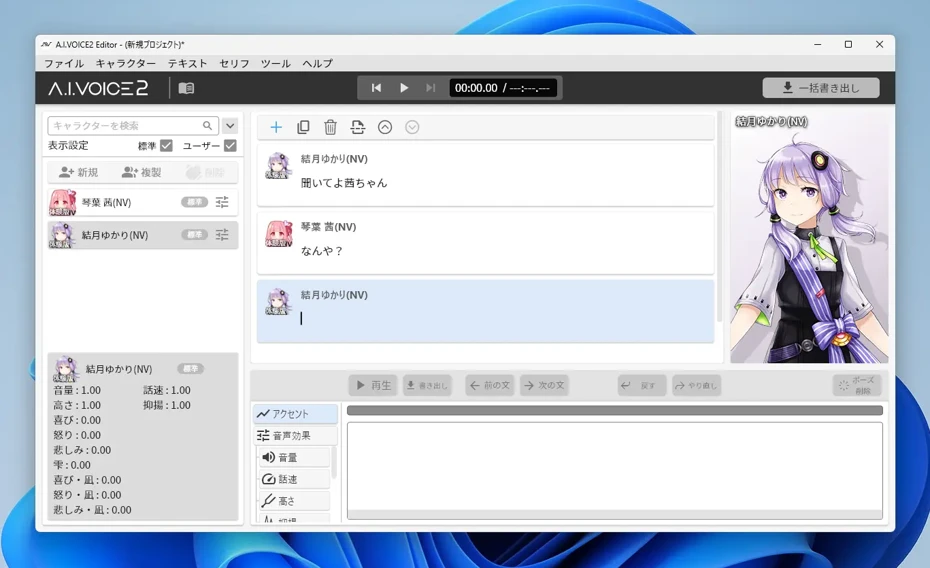Select the 音量 volume effect
The width and height of the screenshot is (930, 568).
click(x=294, y=457)
